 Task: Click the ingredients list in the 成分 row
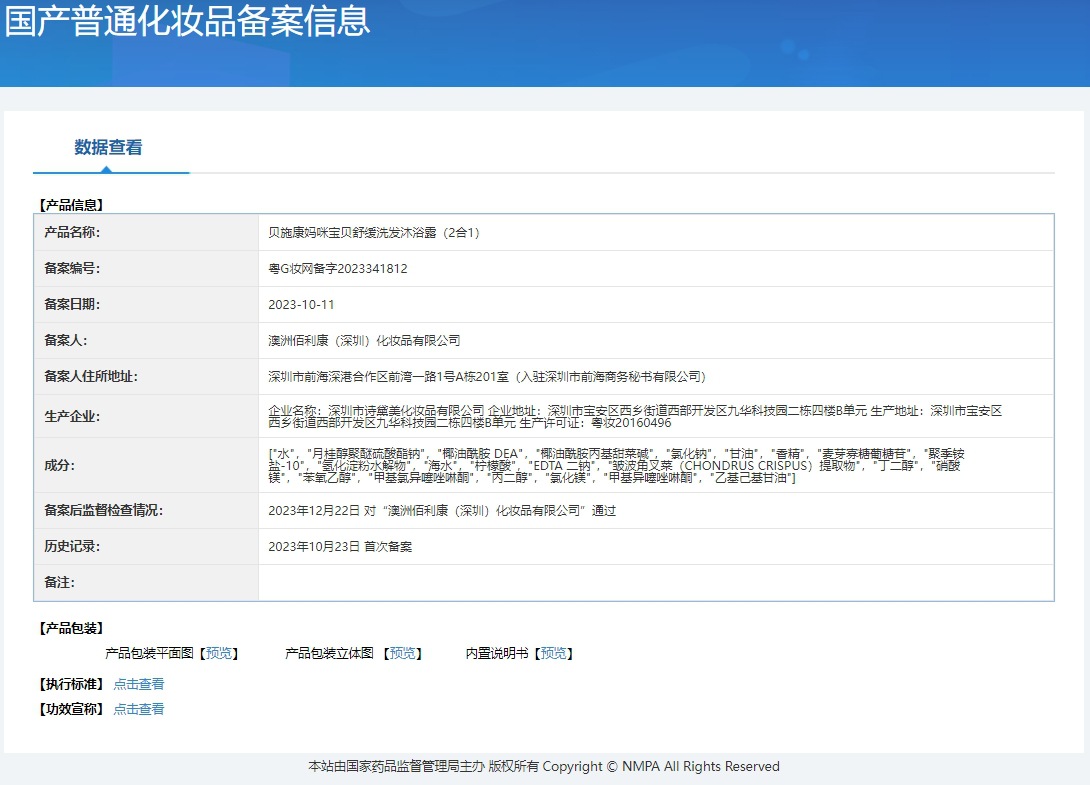[x=617, y=465]
